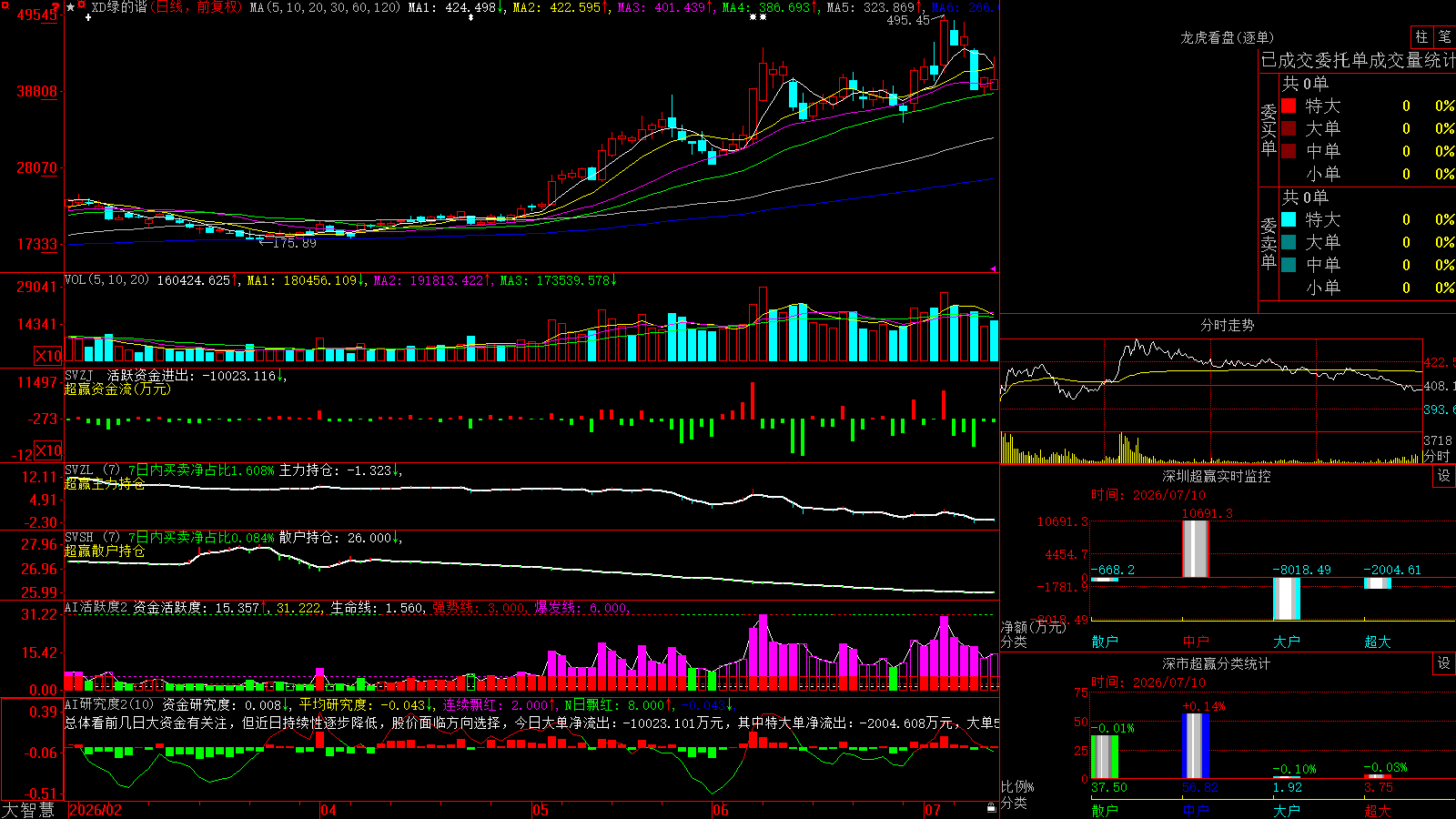Click the 深市超赢分类统计 panel title

coord(1216,663)
